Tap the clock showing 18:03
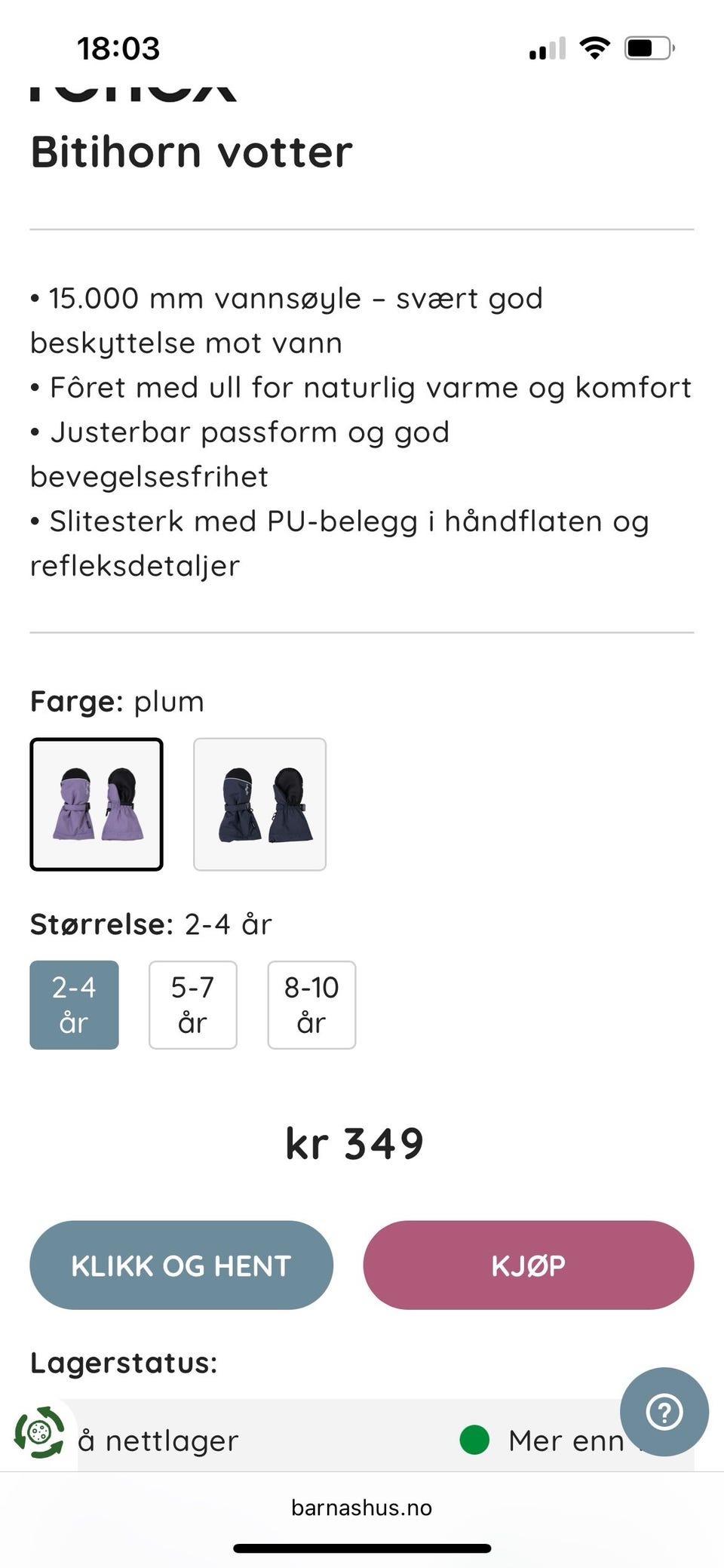 118,48
